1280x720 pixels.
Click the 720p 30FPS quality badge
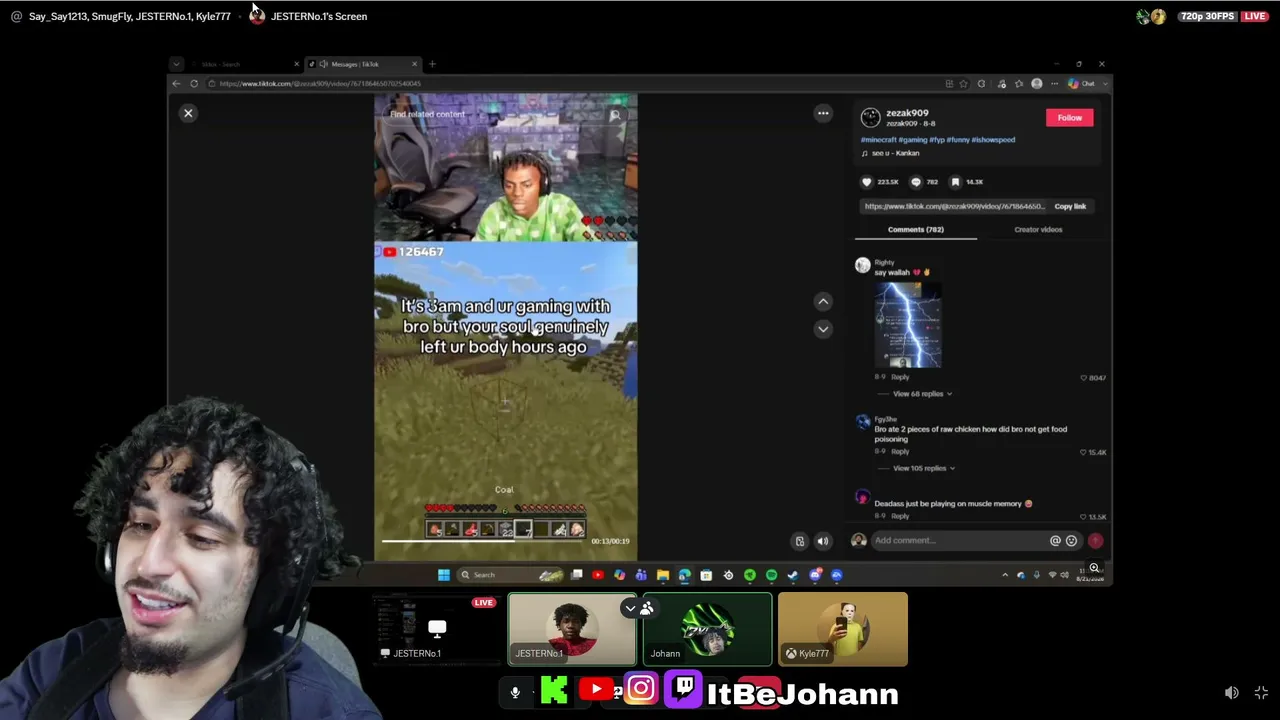[1208, 16]
